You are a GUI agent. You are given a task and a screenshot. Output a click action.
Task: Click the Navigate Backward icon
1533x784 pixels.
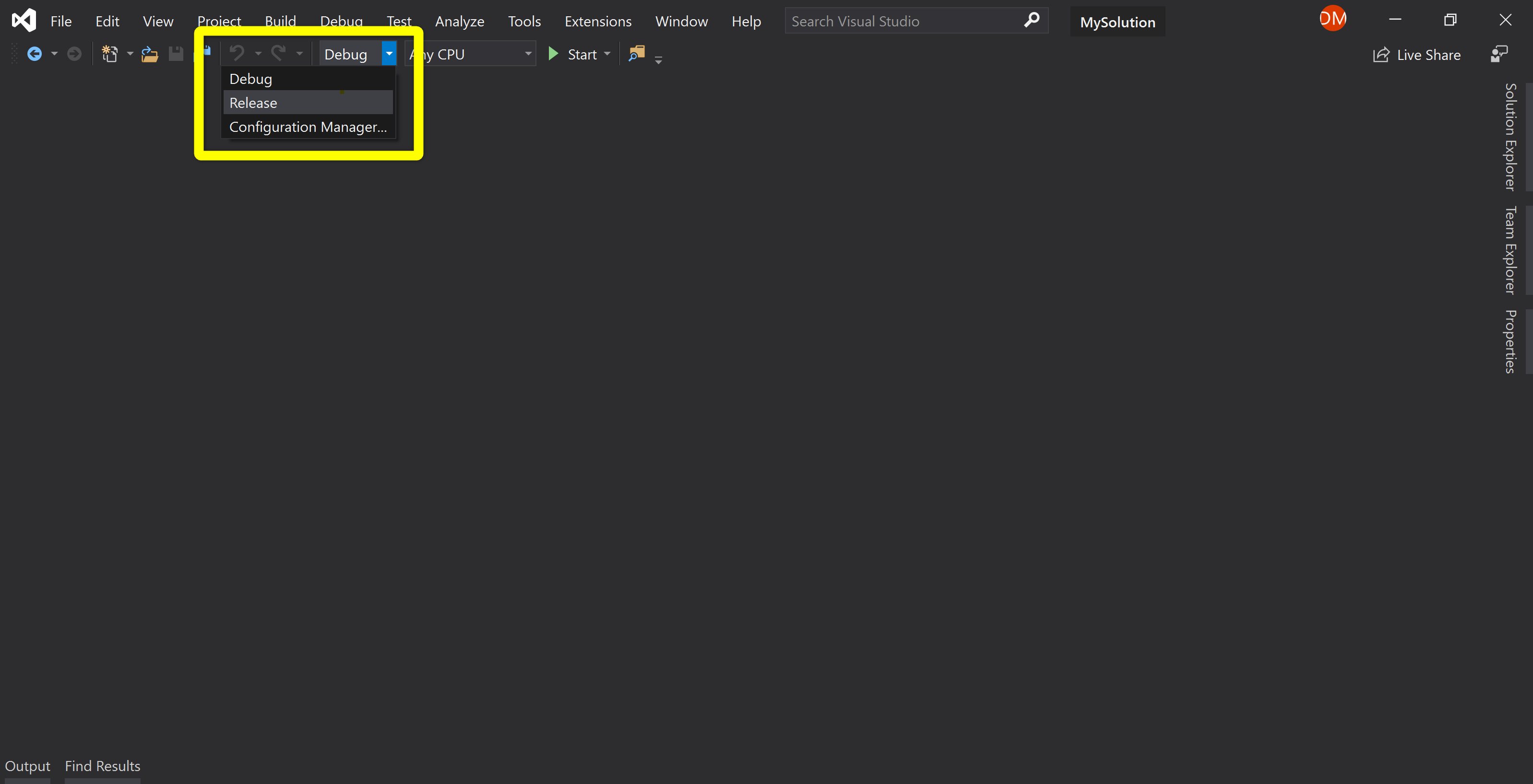point(34,53)
